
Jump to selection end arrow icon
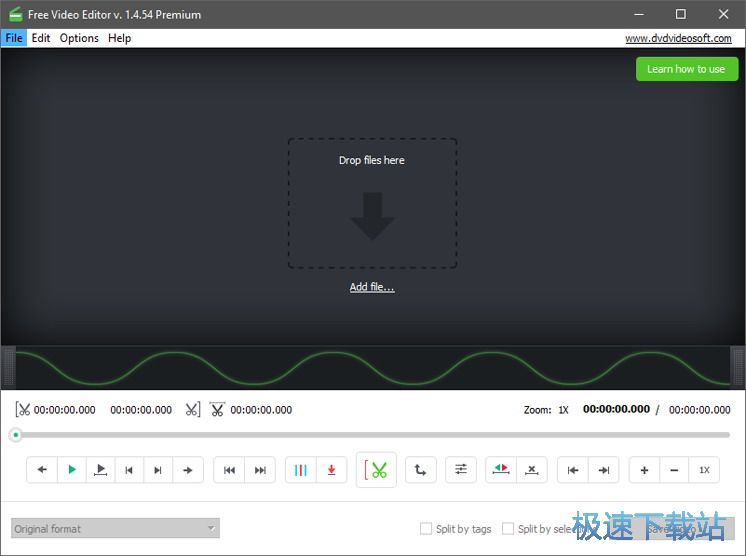(x=604, y=470)
